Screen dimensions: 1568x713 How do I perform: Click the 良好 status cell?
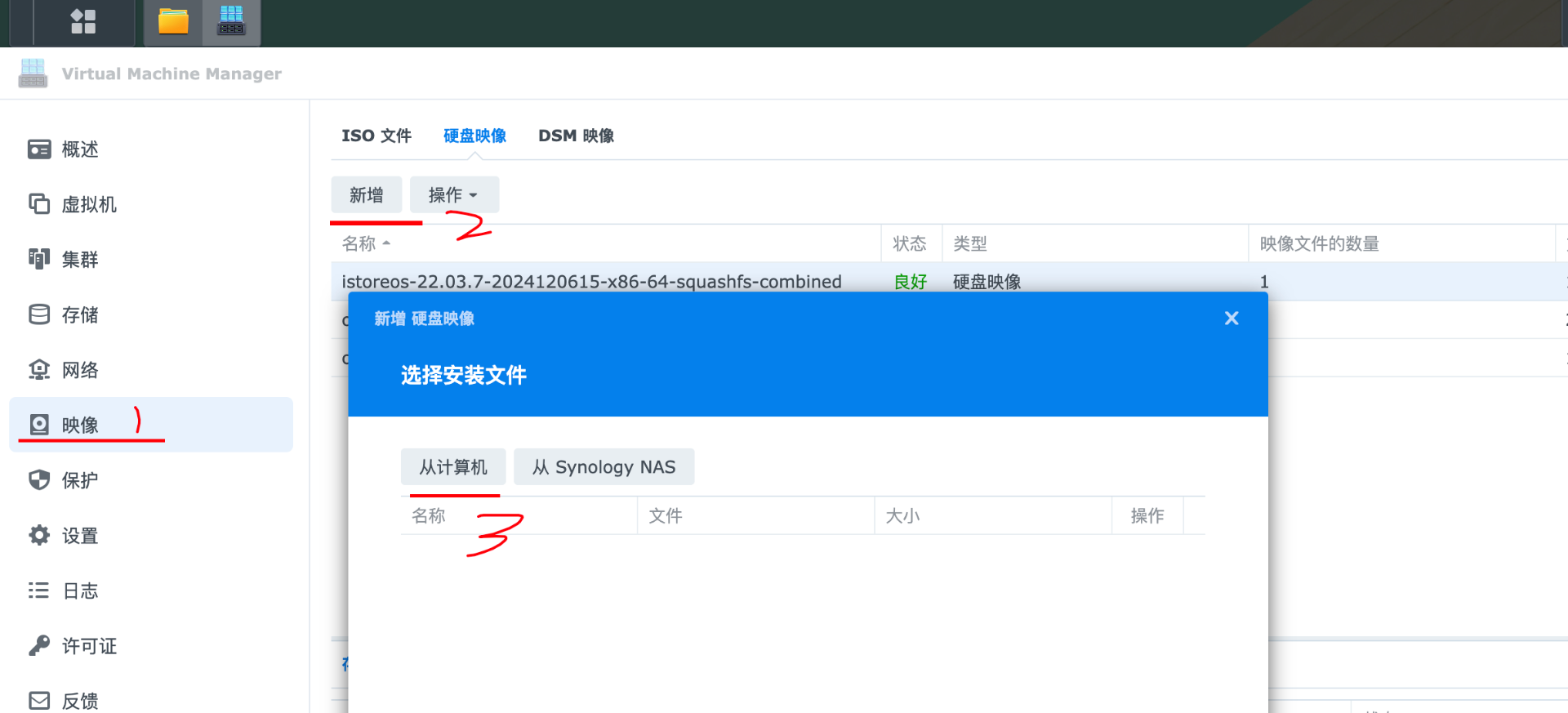[x=911, y=282]
